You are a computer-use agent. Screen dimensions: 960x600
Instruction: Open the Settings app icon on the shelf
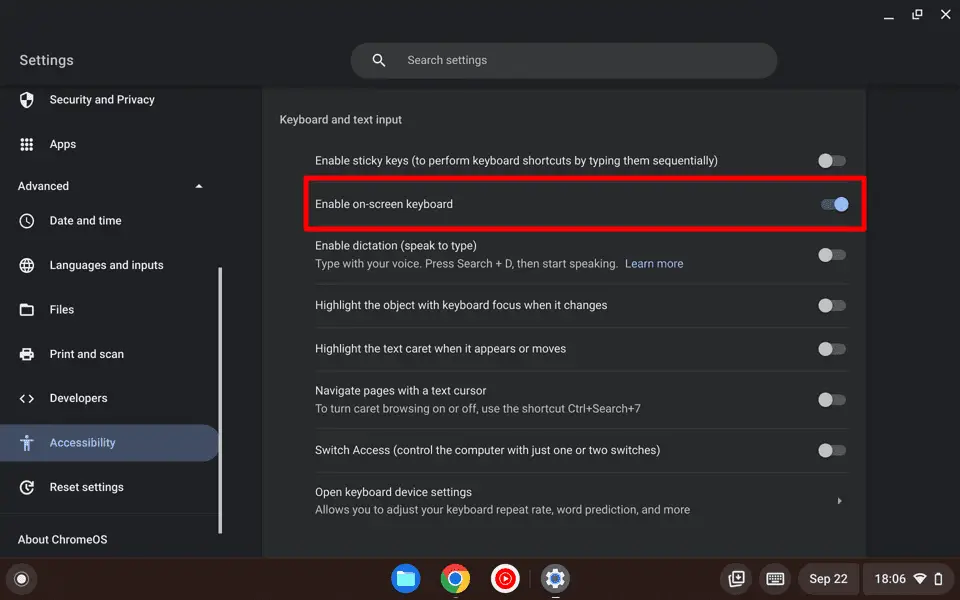555,579
